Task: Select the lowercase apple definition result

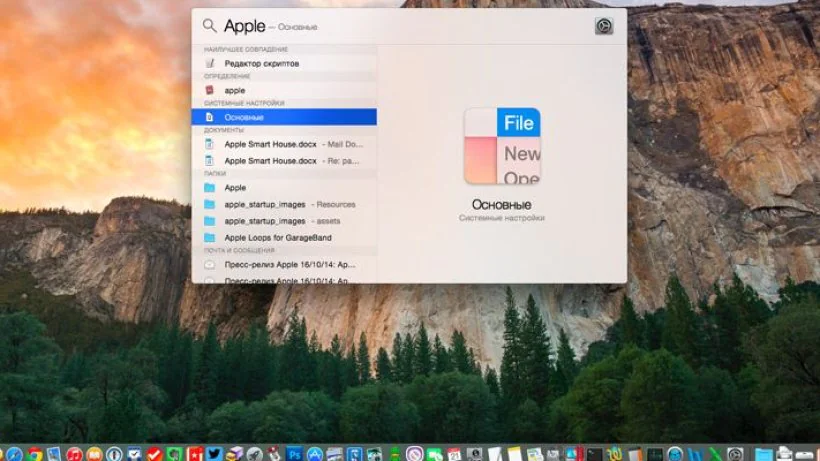Action: (284, 90)
